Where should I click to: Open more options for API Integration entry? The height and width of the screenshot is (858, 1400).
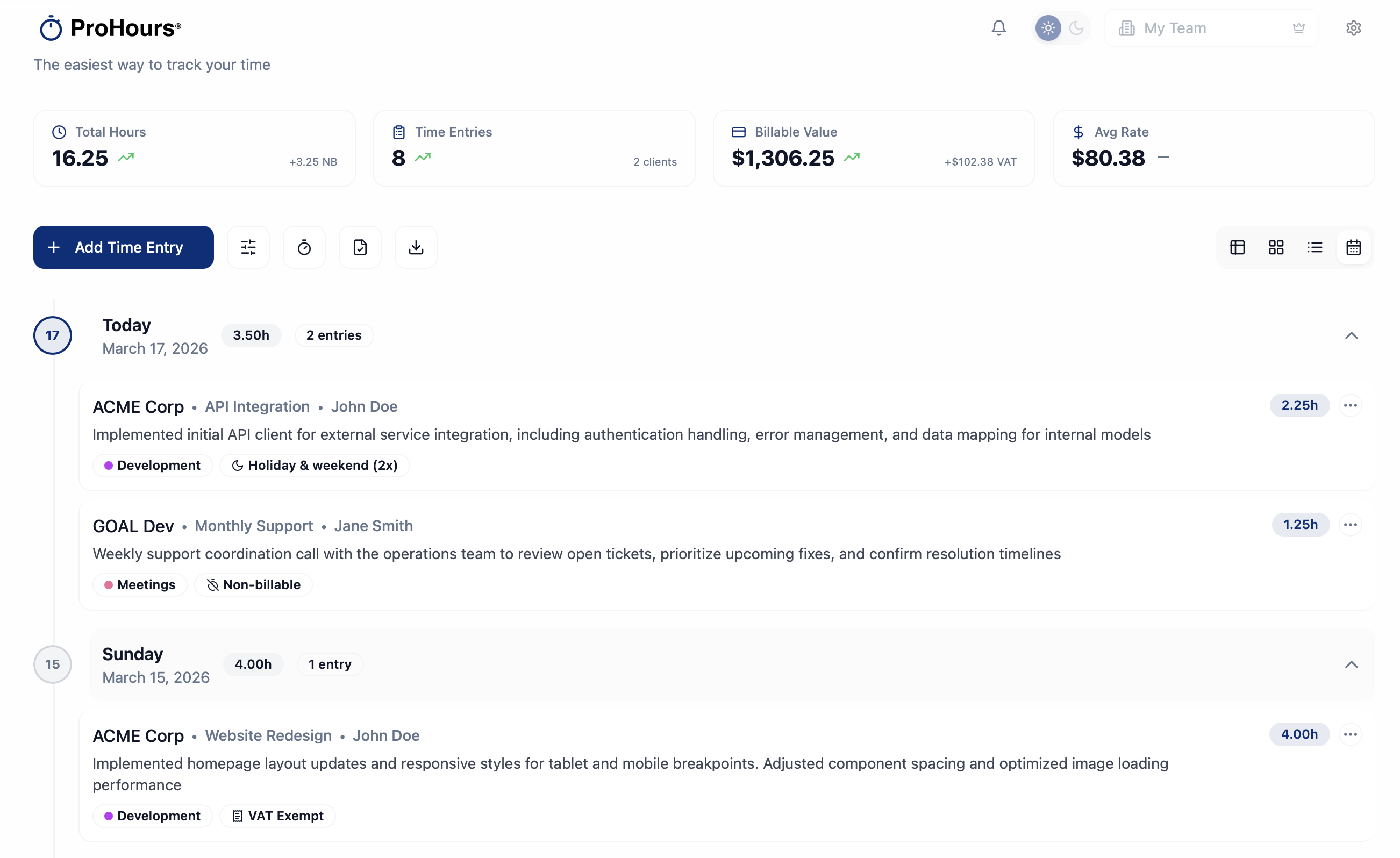pos(1350,405)
